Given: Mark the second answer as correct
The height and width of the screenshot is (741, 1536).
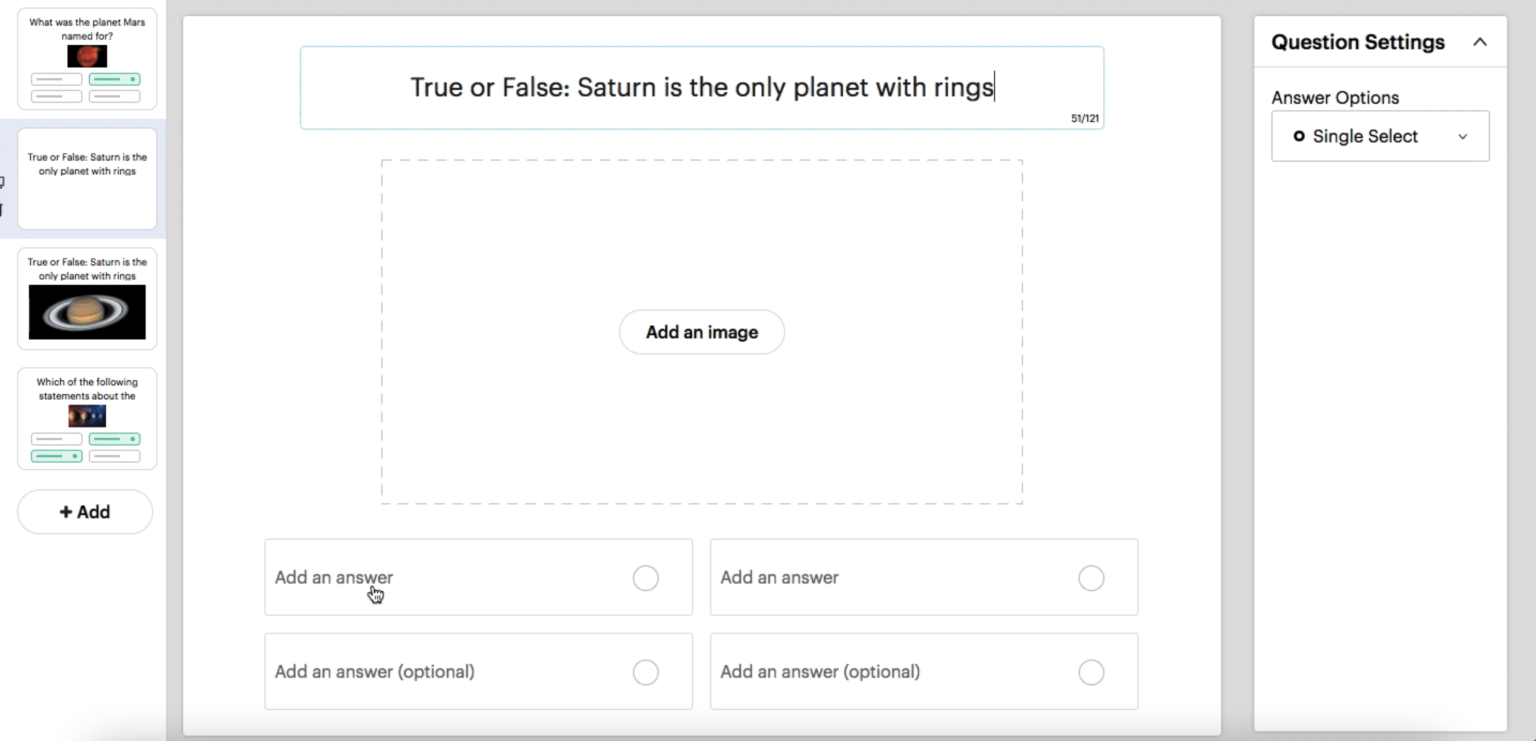Looking at the screenshot, I should tap(1091, 578).
